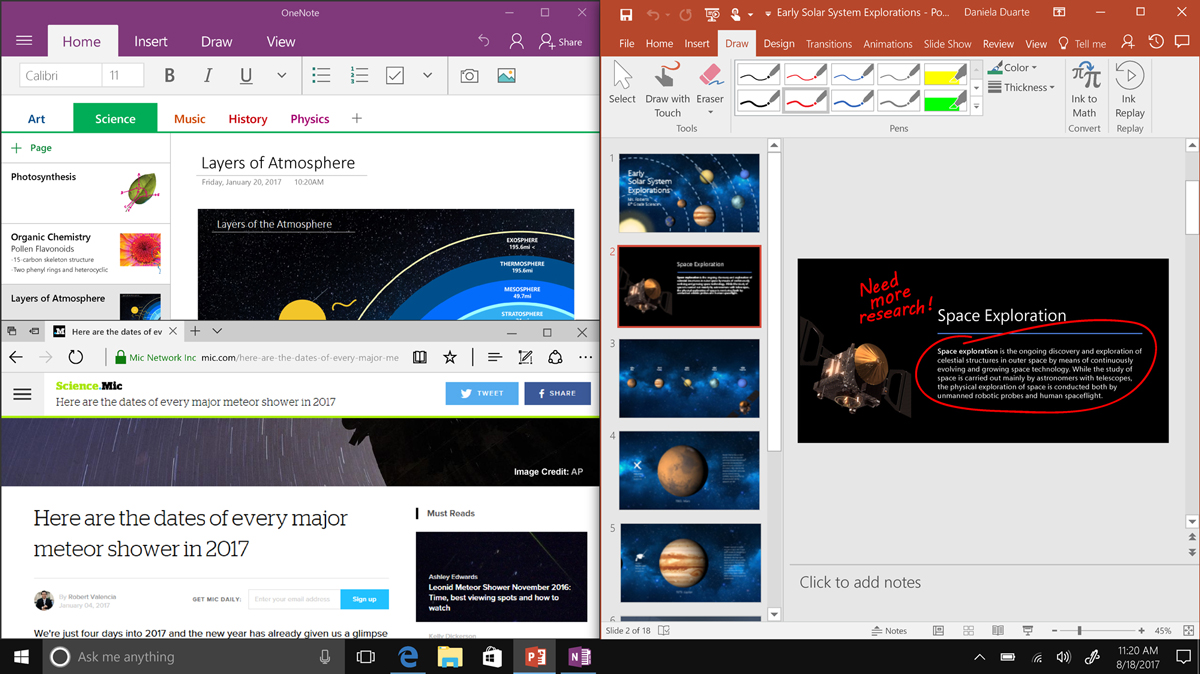
Task: Switch to Slide Sorter view in PowerPoint
Action: (x=967, y=631)
